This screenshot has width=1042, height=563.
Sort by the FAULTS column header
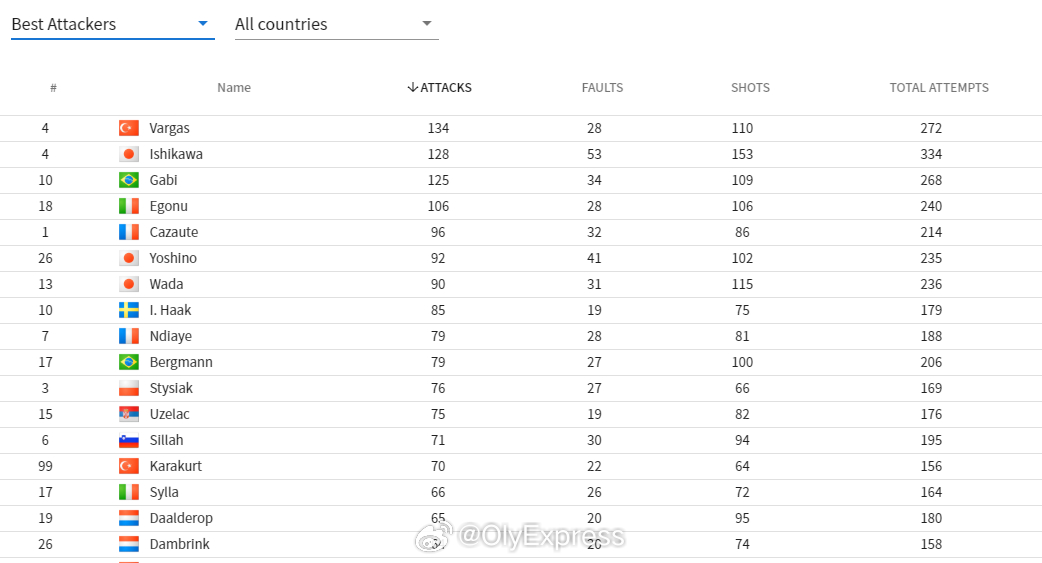pos(602,88)
